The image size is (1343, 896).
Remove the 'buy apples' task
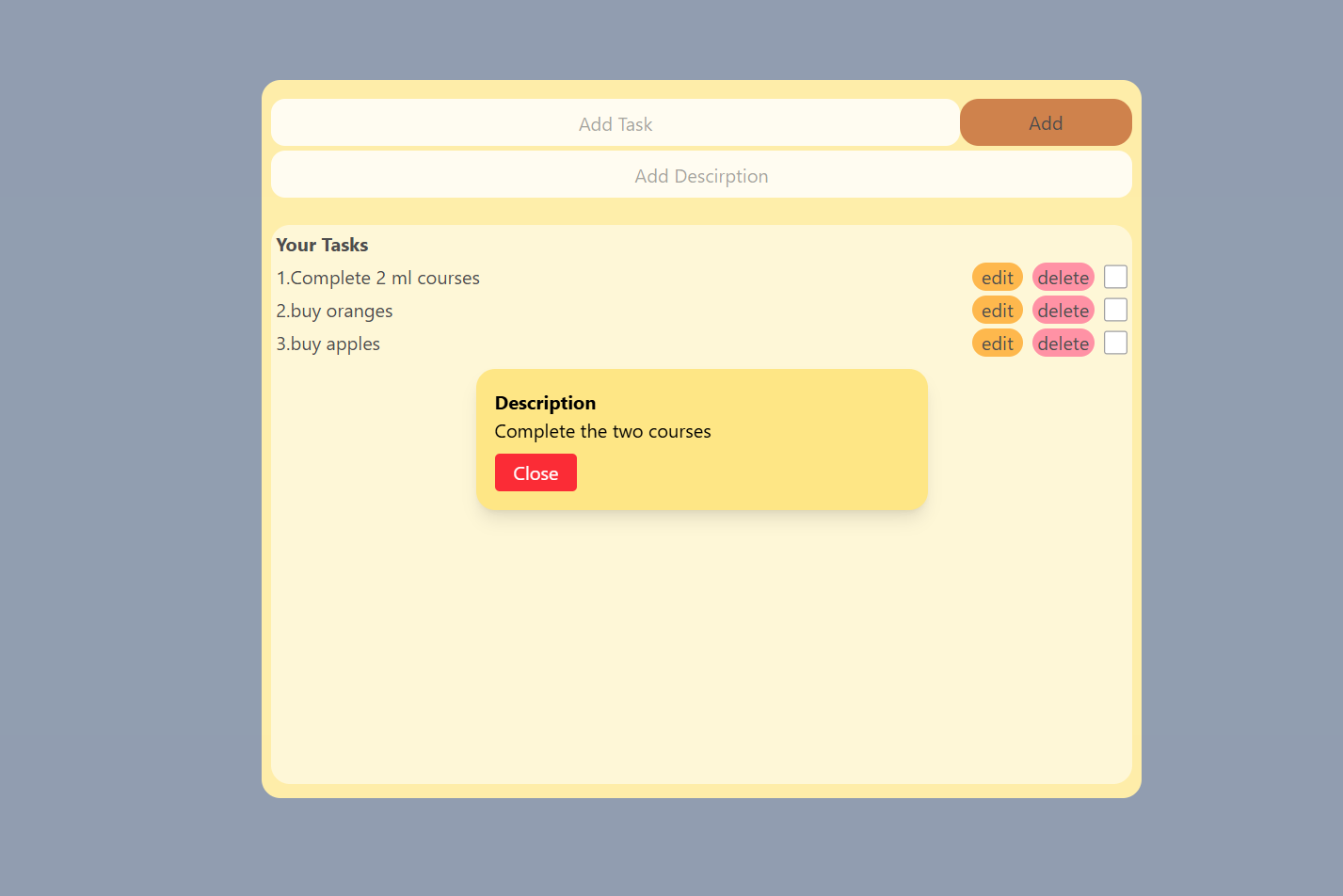[x=1063, y=344]
